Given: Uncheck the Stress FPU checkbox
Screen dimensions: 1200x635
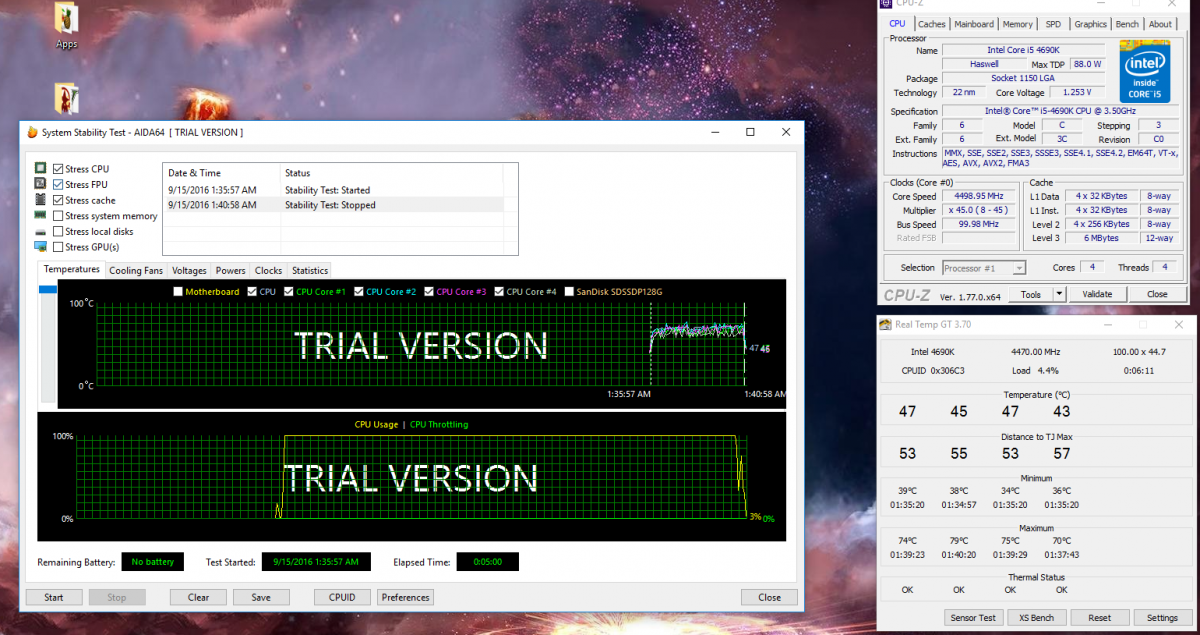Looking at the screenshot, I should pos(58,185).
